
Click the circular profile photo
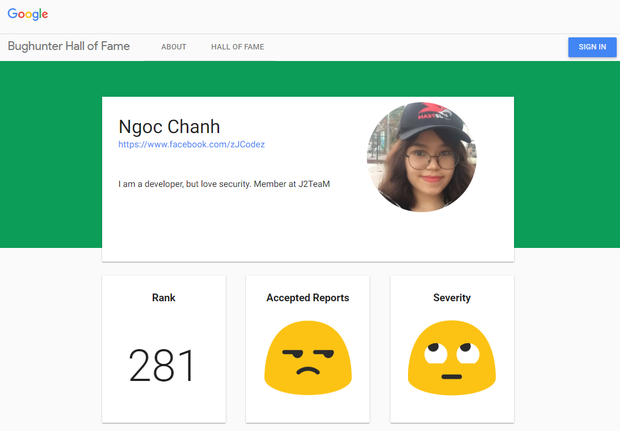[x=422, y=157]
